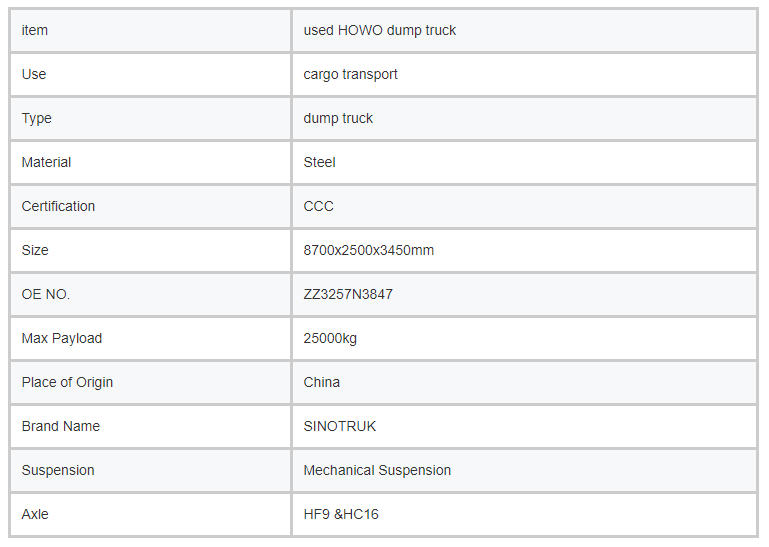Click the '25000kg' max payload value
Viewport: 769px width, 547px height.
(x=330, y=338)
